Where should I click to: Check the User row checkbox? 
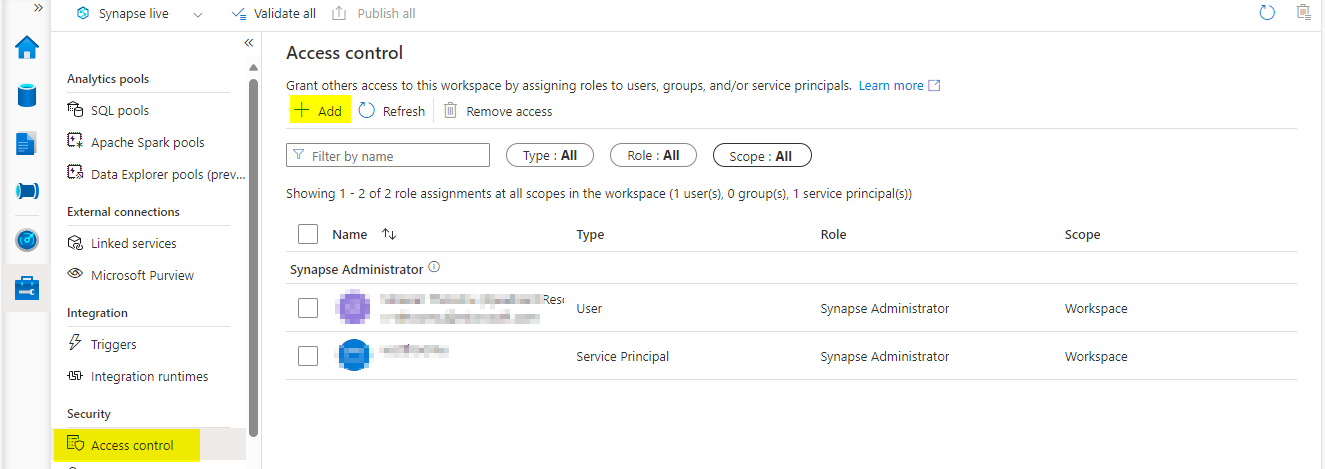[308, 308]
